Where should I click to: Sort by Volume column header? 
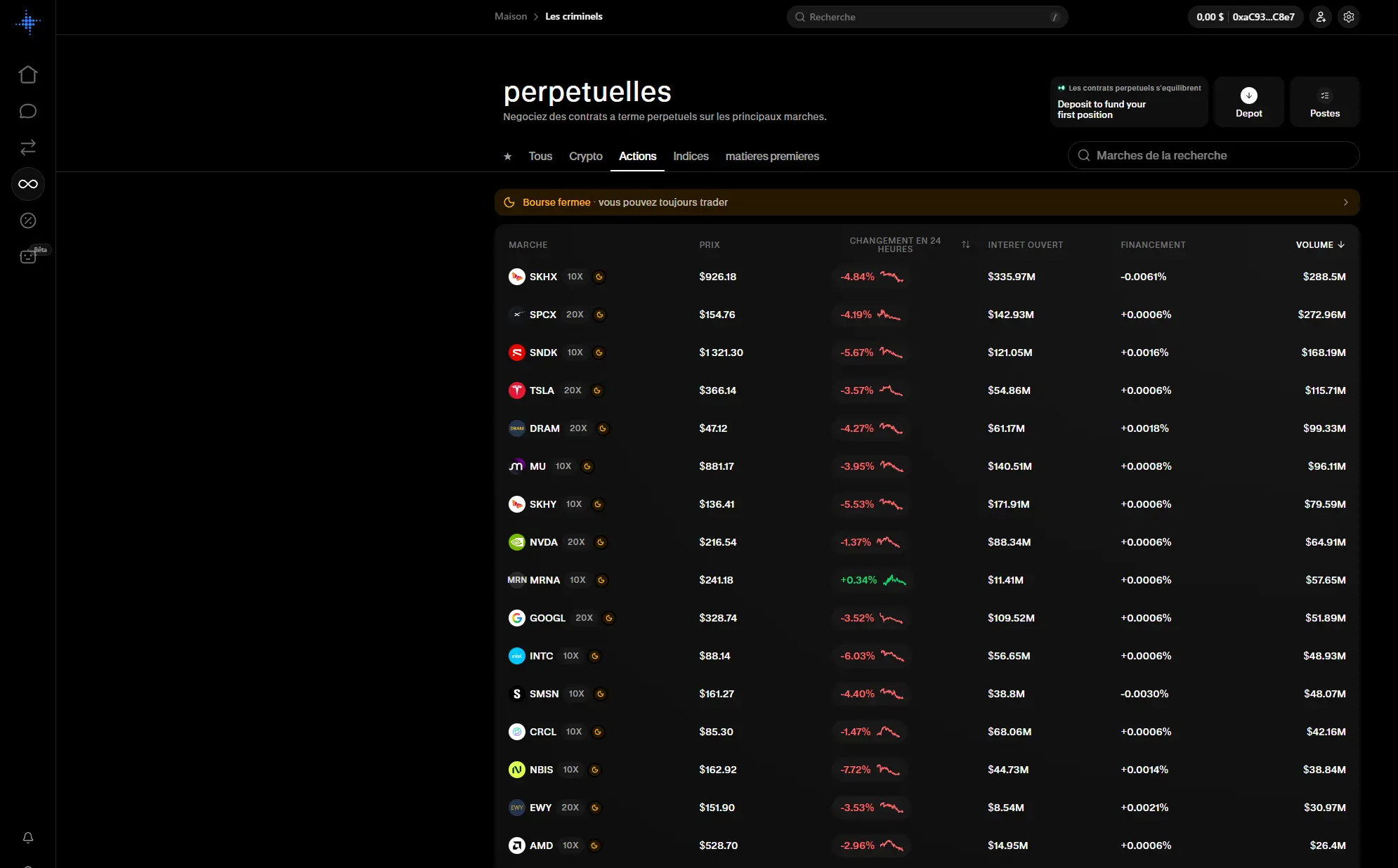click(1320, 244)
